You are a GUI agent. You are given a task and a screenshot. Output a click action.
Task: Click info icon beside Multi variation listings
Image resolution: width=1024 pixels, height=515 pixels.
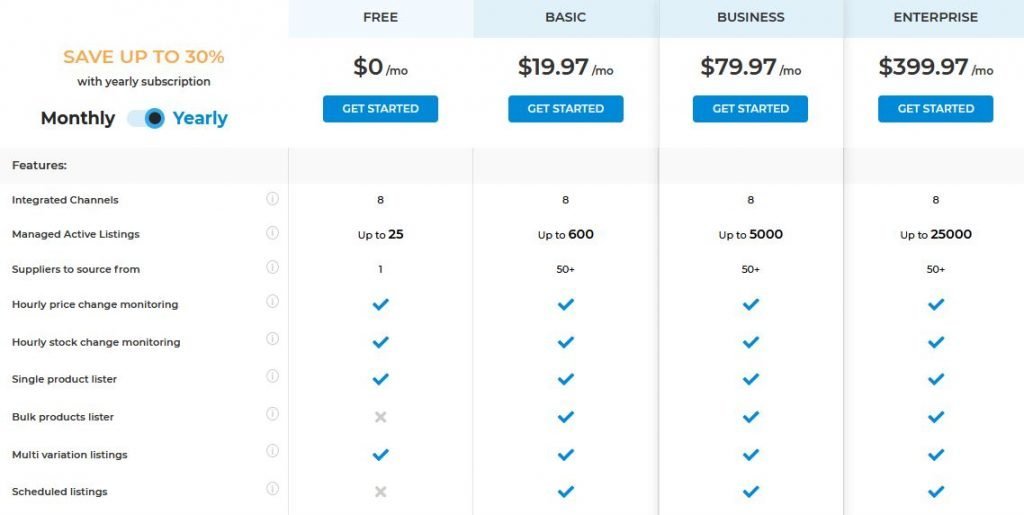coord(272,452)
